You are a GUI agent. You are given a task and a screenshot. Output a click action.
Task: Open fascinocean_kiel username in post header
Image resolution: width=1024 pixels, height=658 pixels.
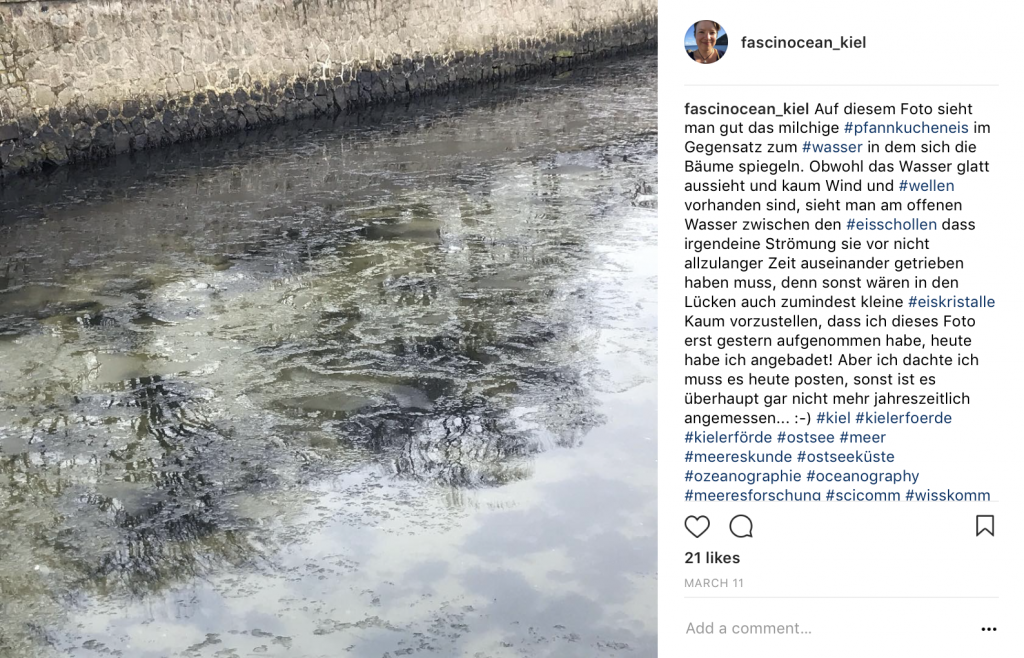pyautogui.click(x=803, y=42)
